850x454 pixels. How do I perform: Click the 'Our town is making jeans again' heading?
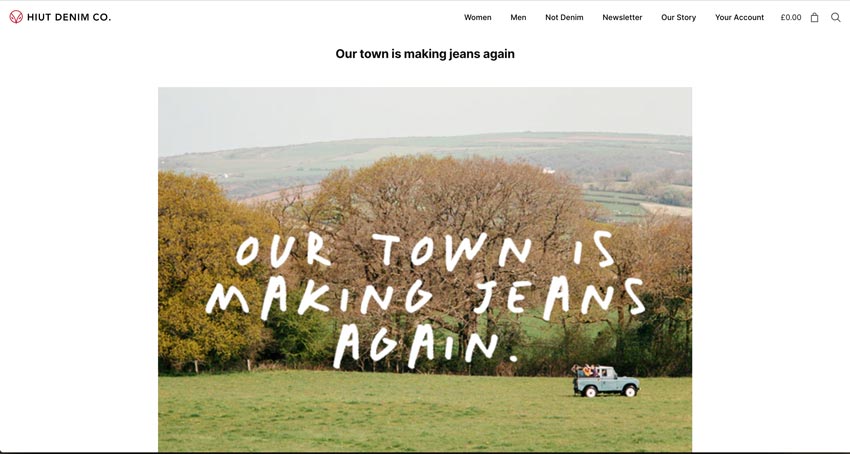(425, 54)
